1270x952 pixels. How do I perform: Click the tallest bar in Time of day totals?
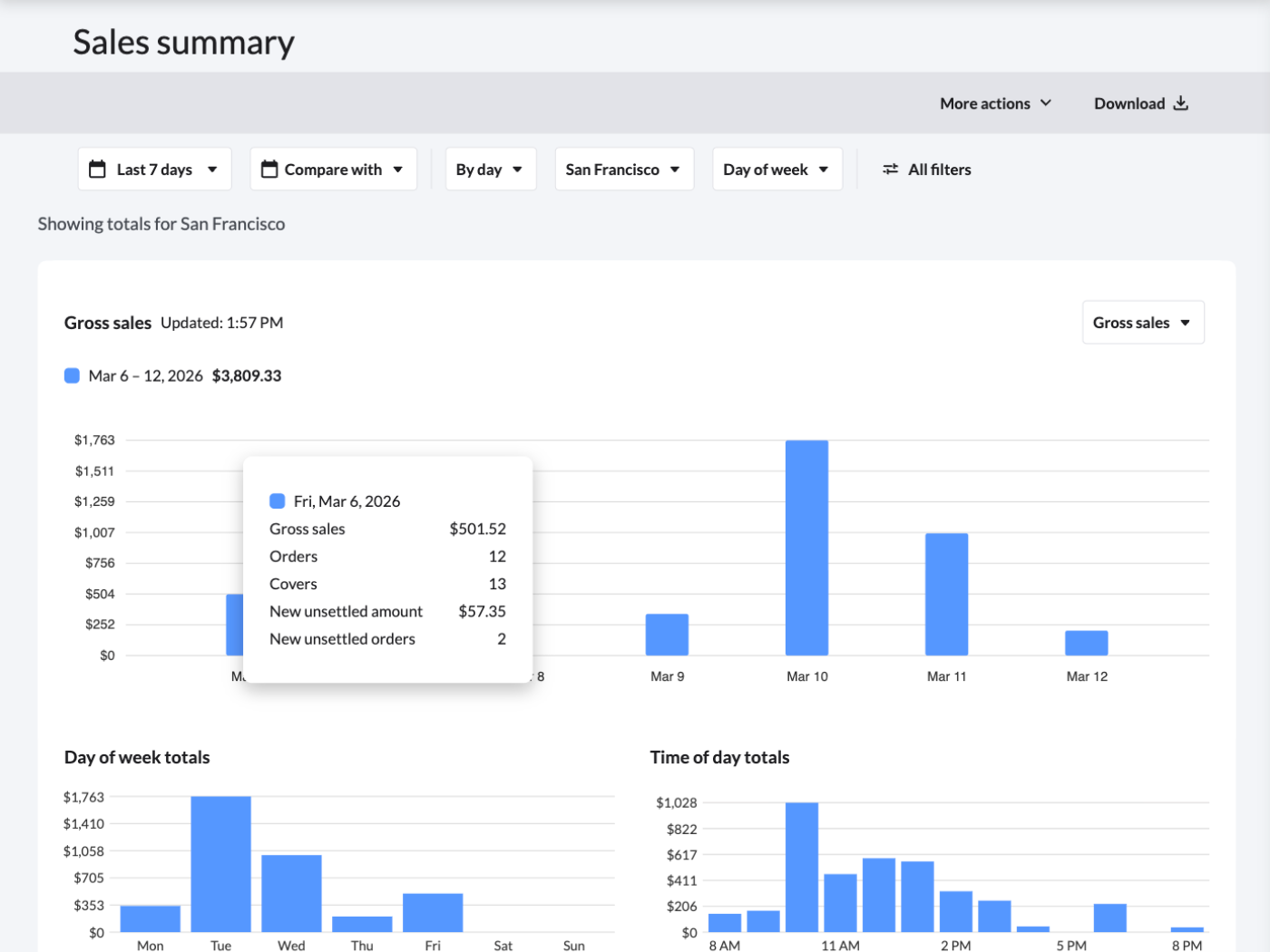802,867
